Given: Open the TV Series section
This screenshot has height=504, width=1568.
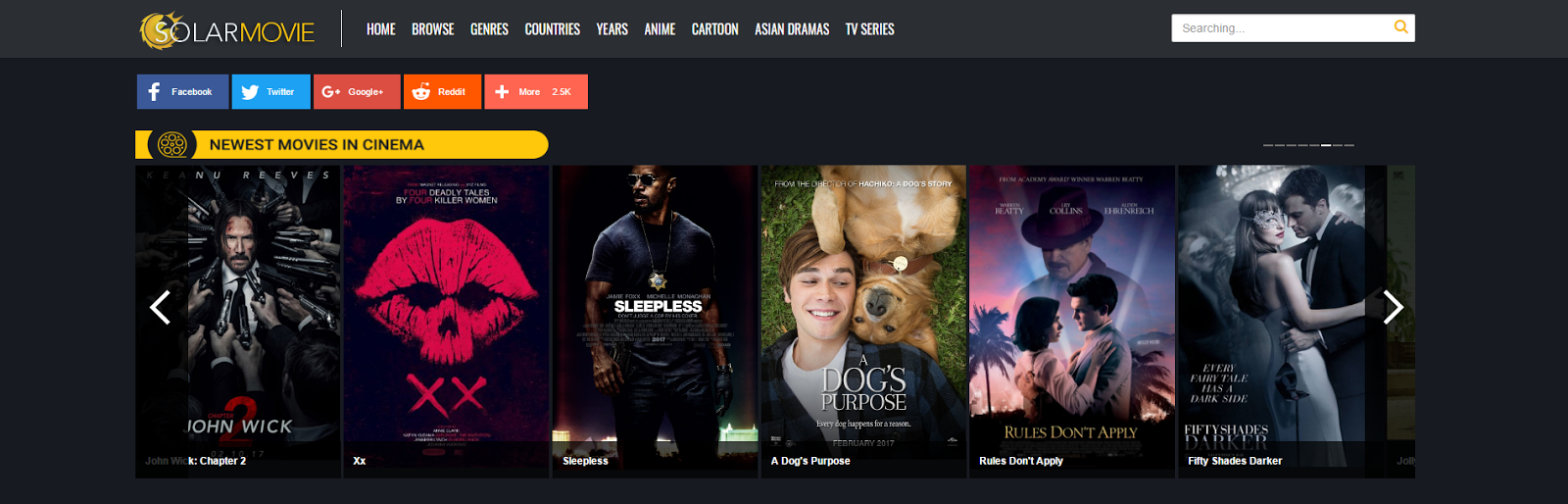Looking at the screenshot, I should (x=870, y=29).
